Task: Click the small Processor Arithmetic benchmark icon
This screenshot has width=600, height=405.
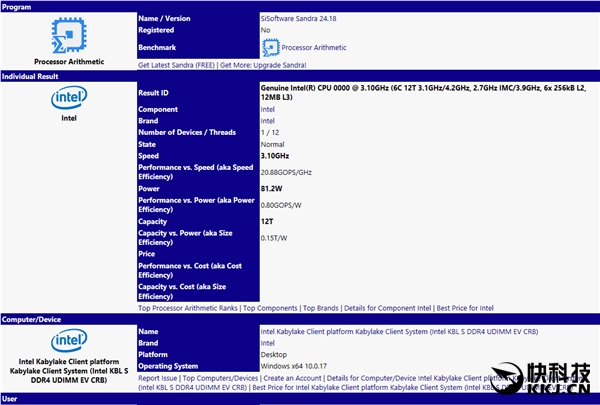Action: click(x=271, y=47)
